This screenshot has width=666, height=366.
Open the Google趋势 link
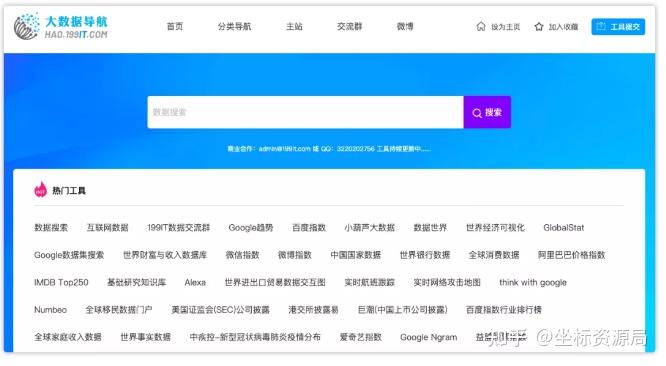click(251, 228)
